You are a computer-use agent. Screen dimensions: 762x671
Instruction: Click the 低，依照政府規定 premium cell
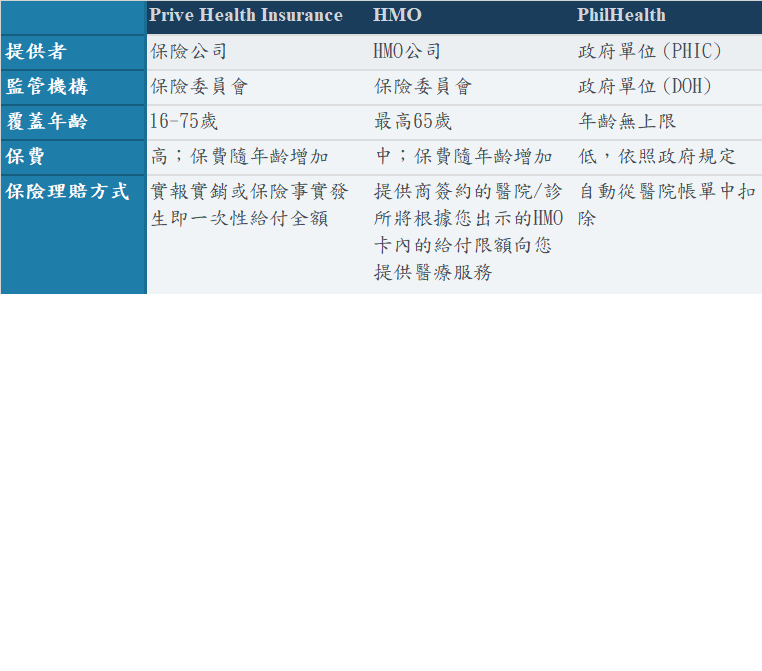(x=657, y=157)
